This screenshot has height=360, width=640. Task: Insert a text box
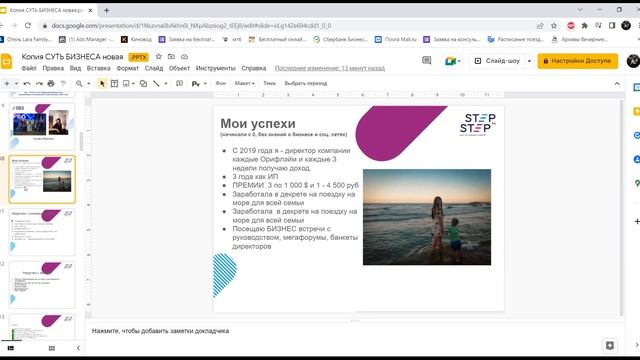point(114,83)
